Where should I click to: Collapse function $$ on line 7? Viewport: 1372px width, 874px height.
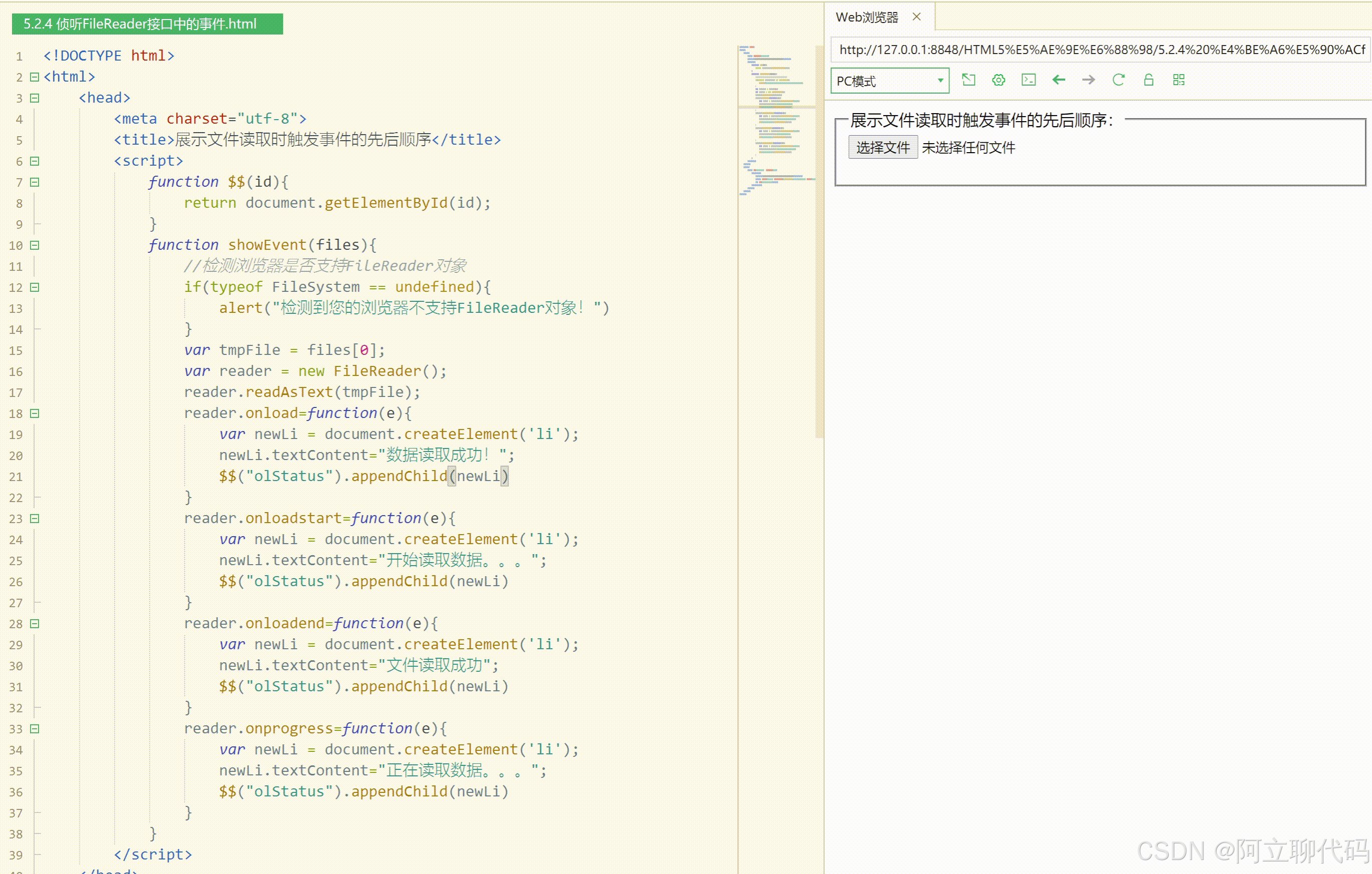click(35, 182)
